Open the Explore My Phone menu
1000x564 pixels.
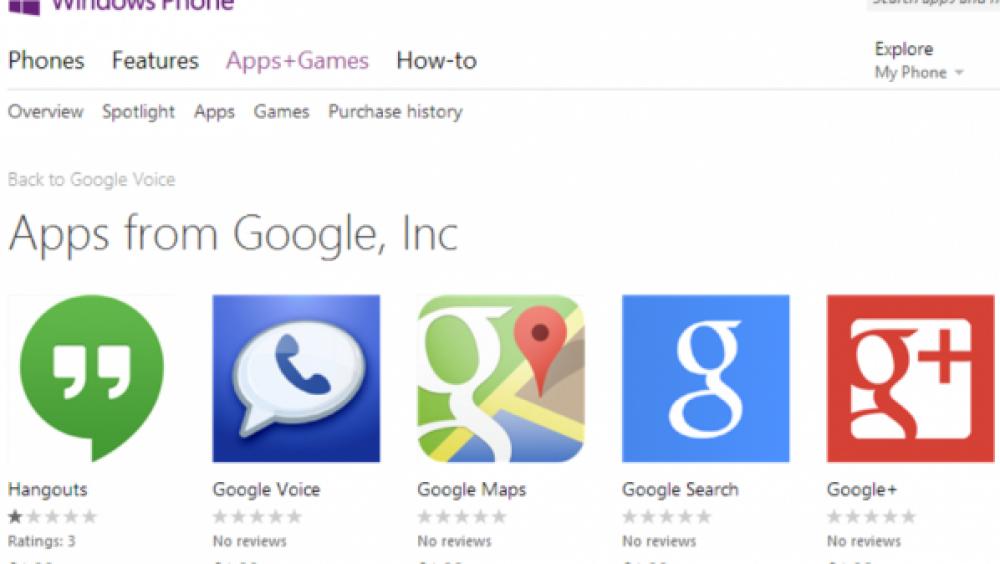918,61
